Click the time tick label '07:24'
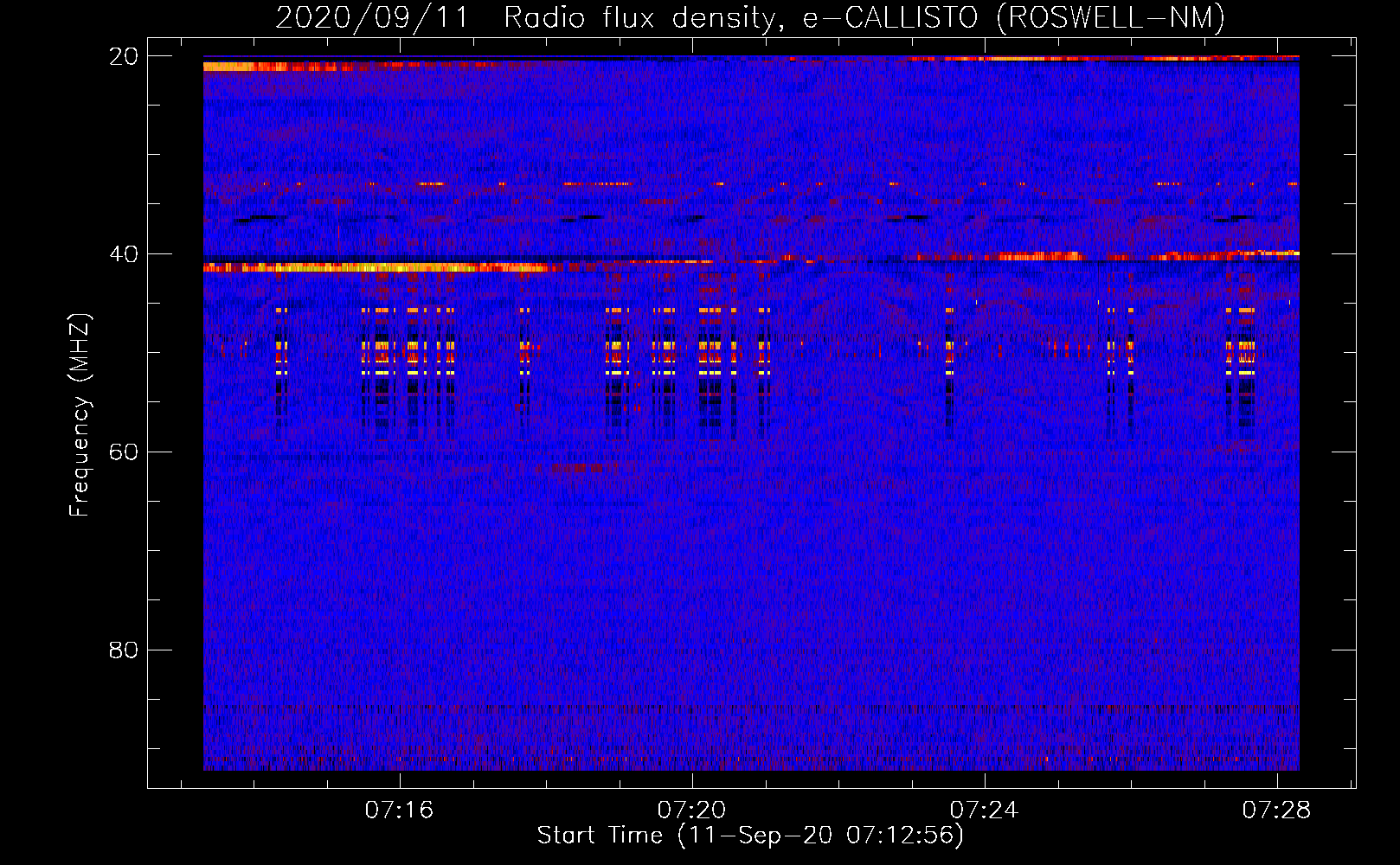 (984, 810)
